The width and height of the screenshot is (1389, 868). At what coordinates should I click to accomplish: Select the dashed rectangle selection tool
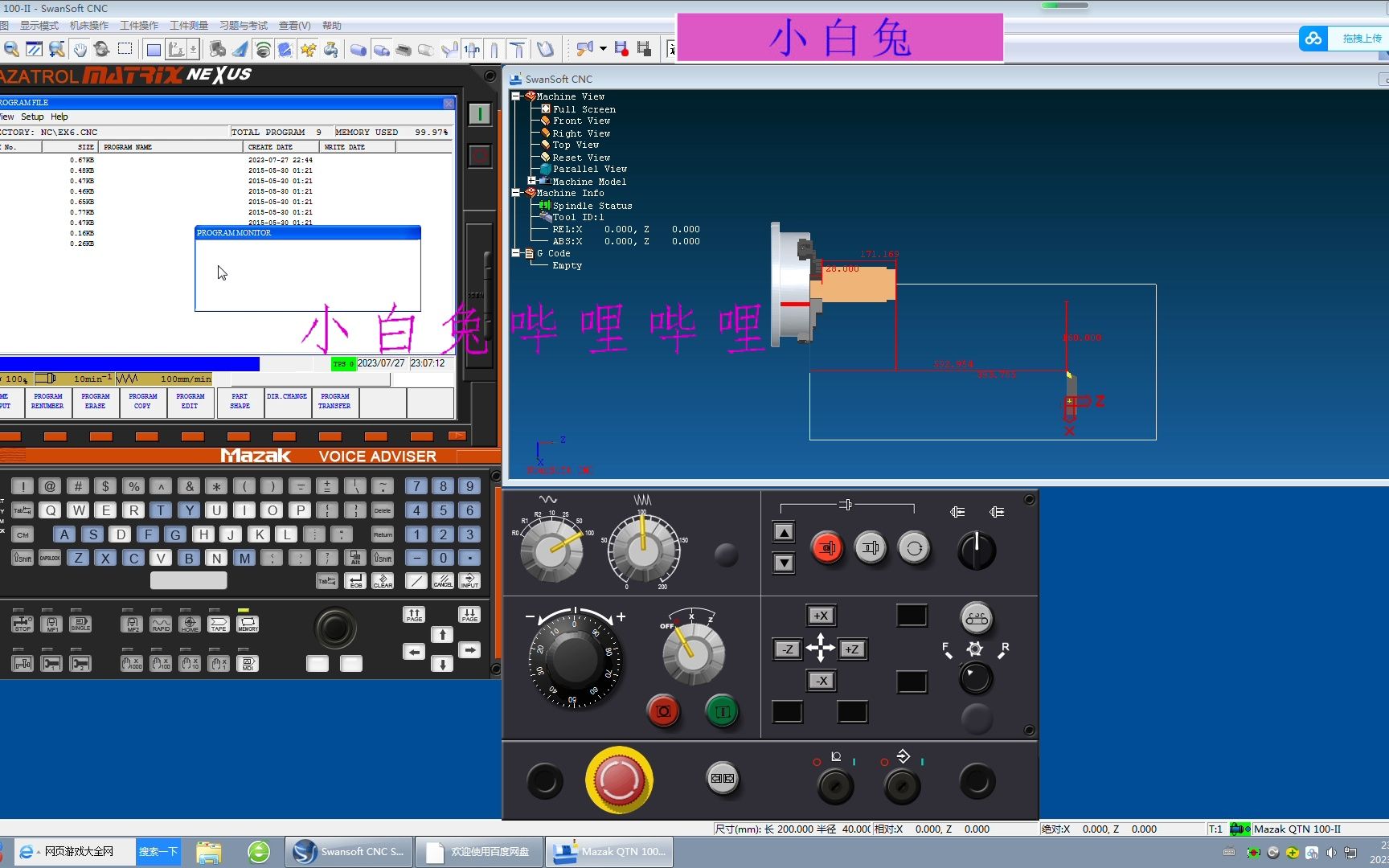[x=125, y=50]
